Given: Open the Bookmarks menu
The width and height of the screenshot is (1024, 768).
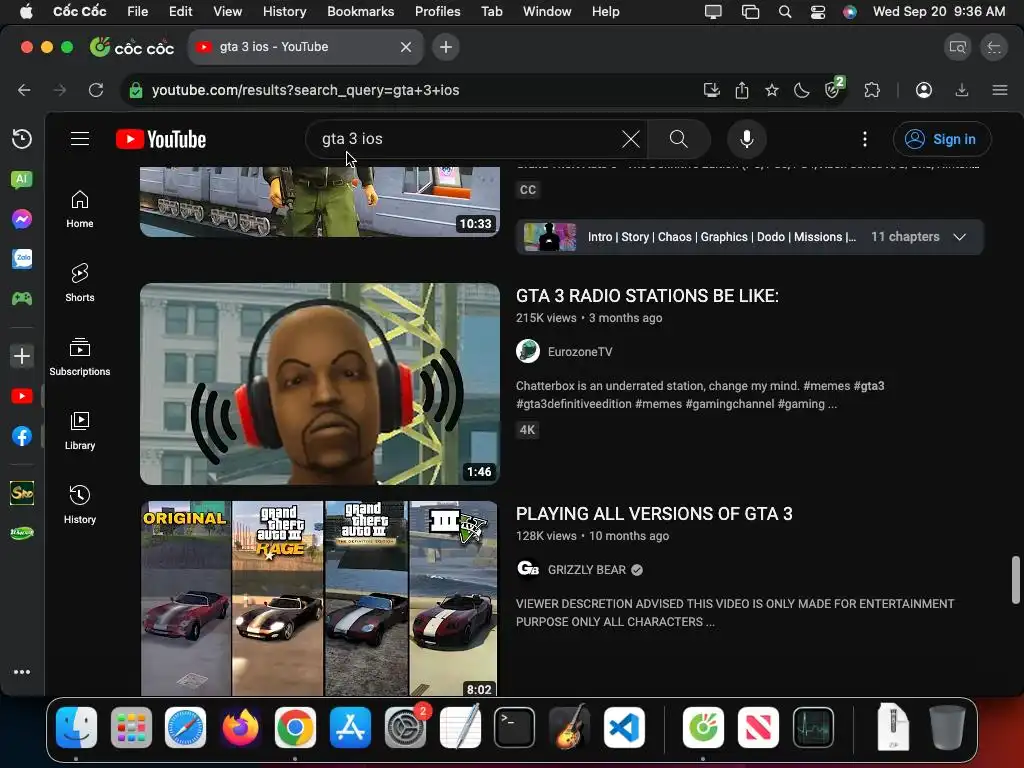Looking at the screenshot, I should [x=360, y=12].
